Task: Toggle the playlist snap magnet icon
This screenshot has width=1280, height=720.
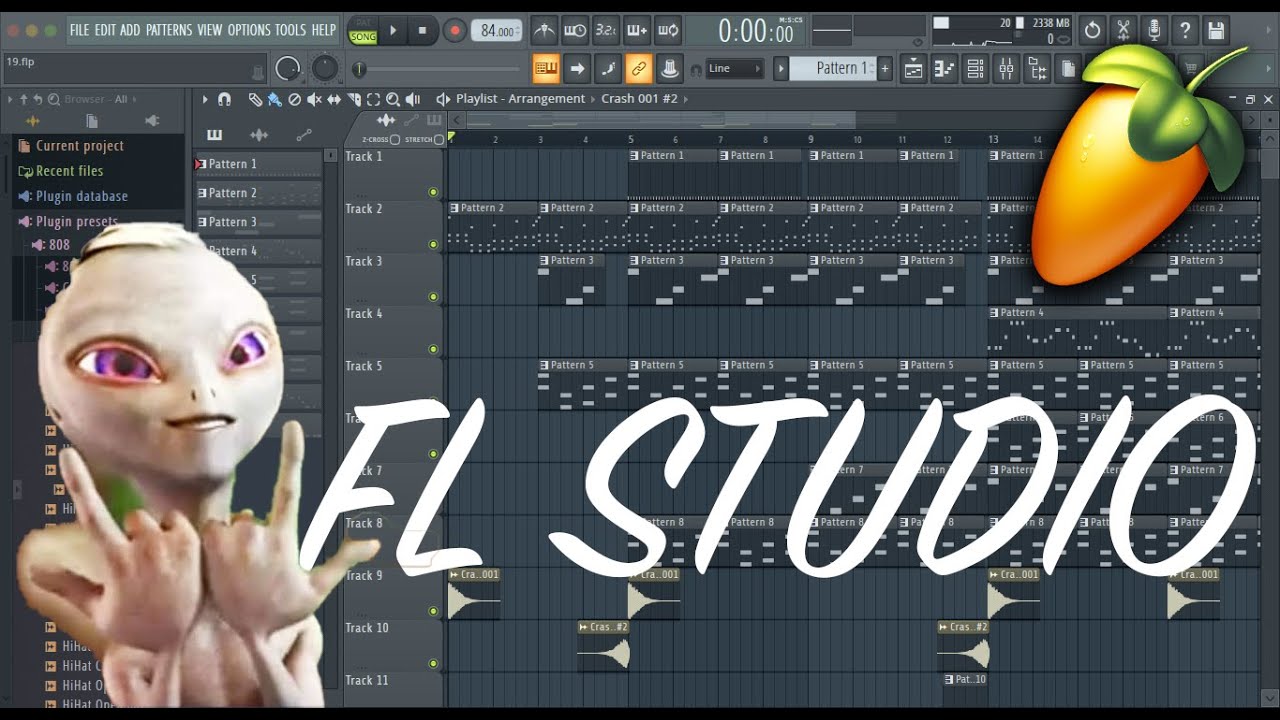Action: click(225, 99)
